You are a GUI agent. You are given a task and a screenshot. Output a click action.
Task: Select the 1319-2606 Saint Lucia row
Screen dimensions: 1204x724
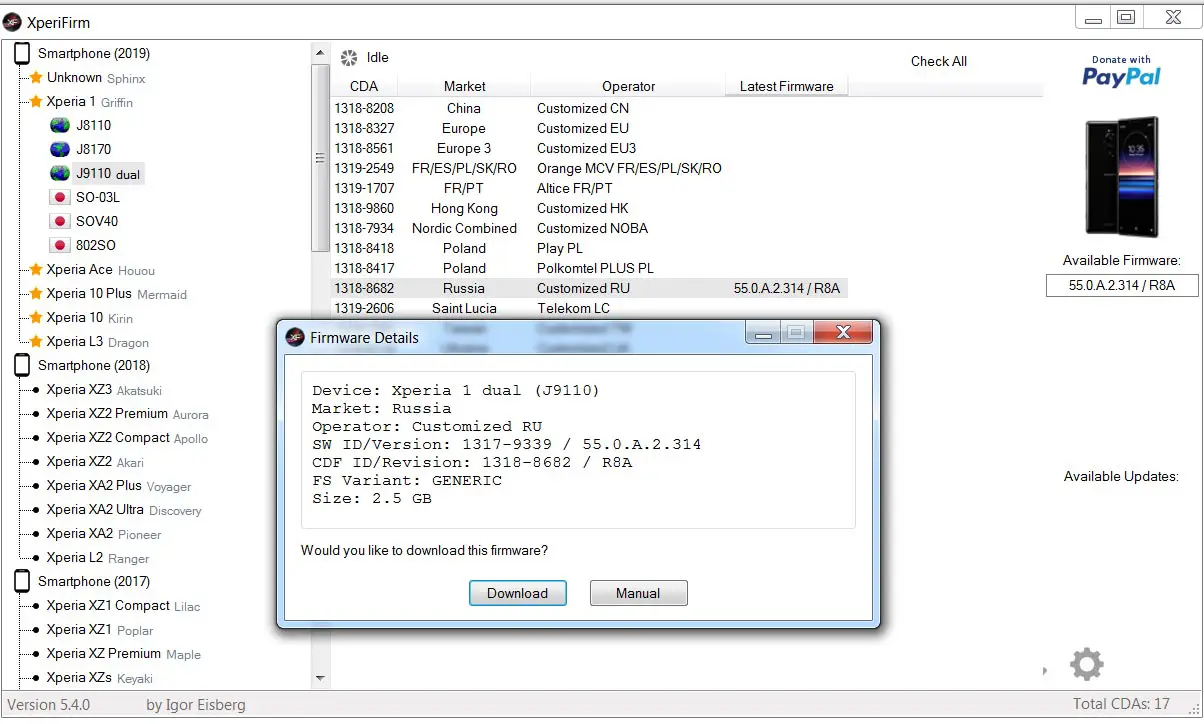(590, 308)
